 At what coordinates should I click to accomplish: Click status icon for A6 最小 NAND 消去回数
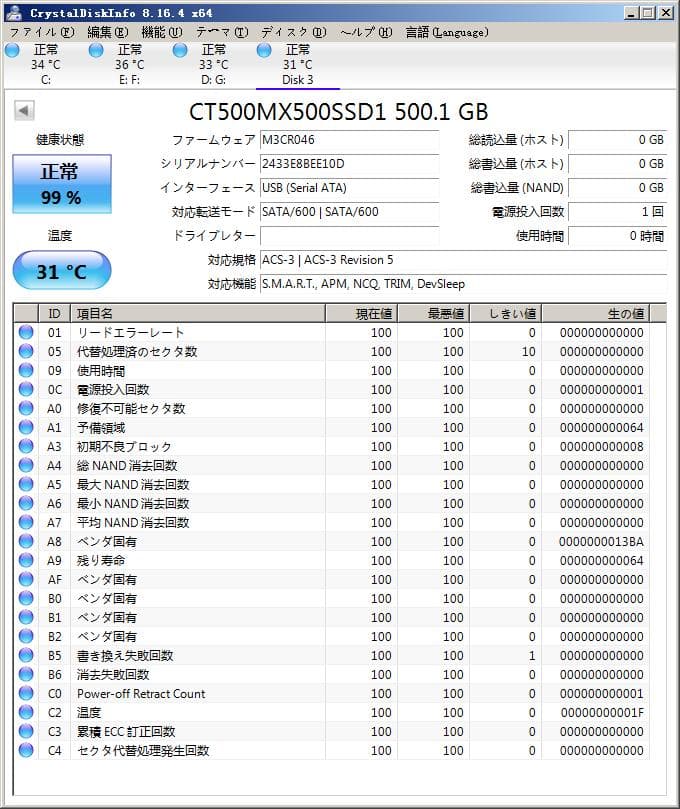tap(26, 503)
